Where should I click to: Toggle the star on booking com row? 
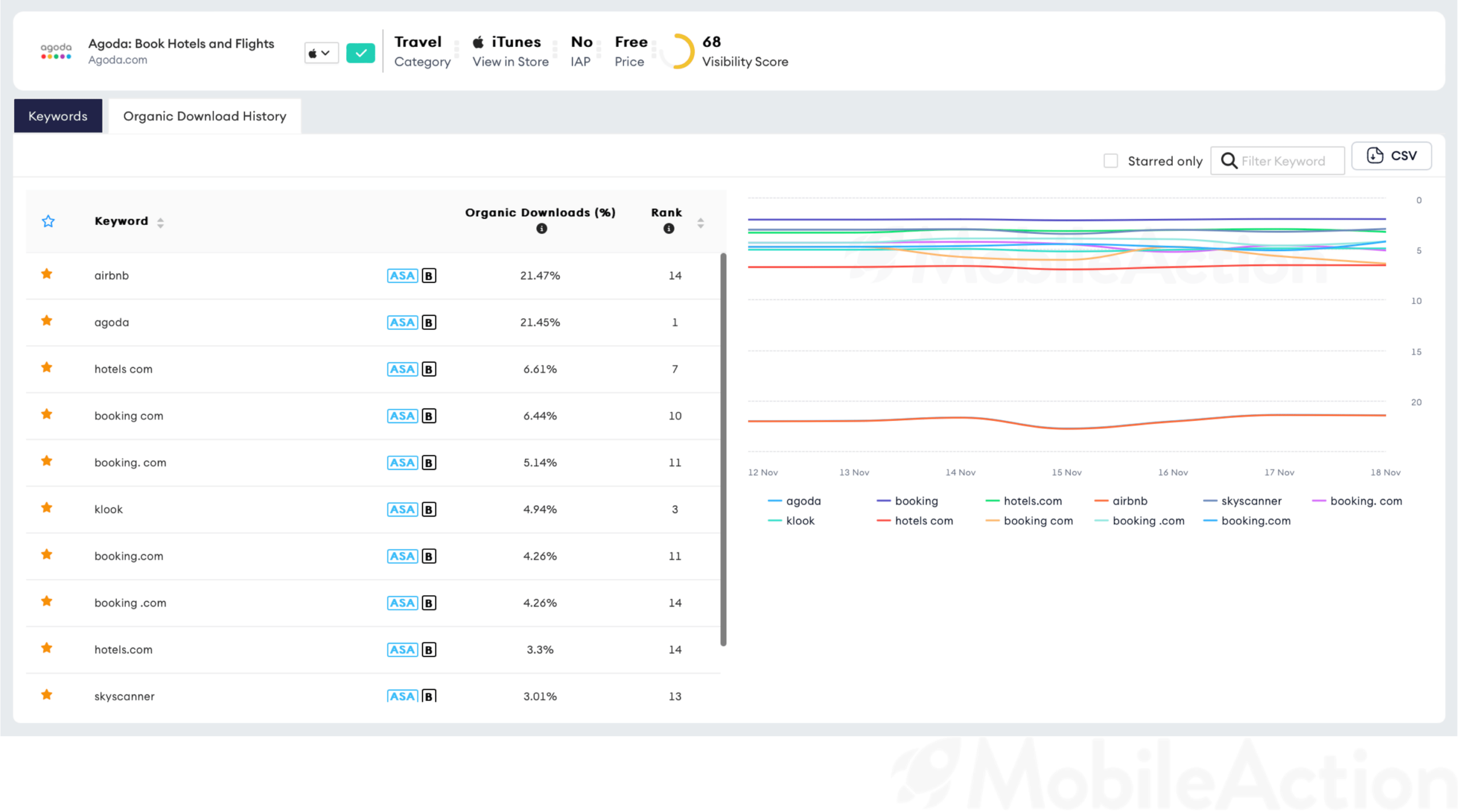(47, 415)
